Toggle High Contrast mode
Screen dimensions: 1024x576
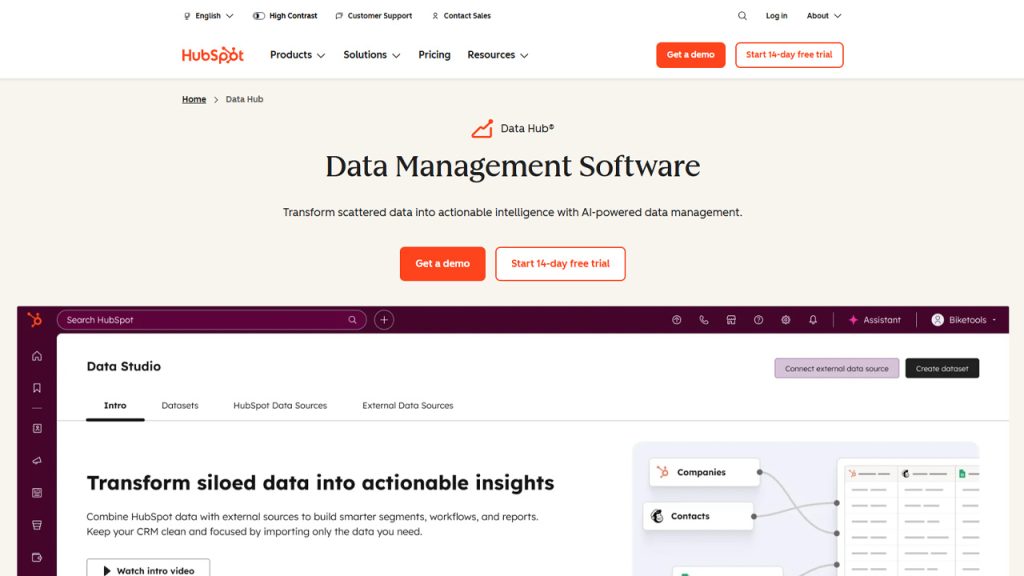pyautogui.click(x=285, y=16)
